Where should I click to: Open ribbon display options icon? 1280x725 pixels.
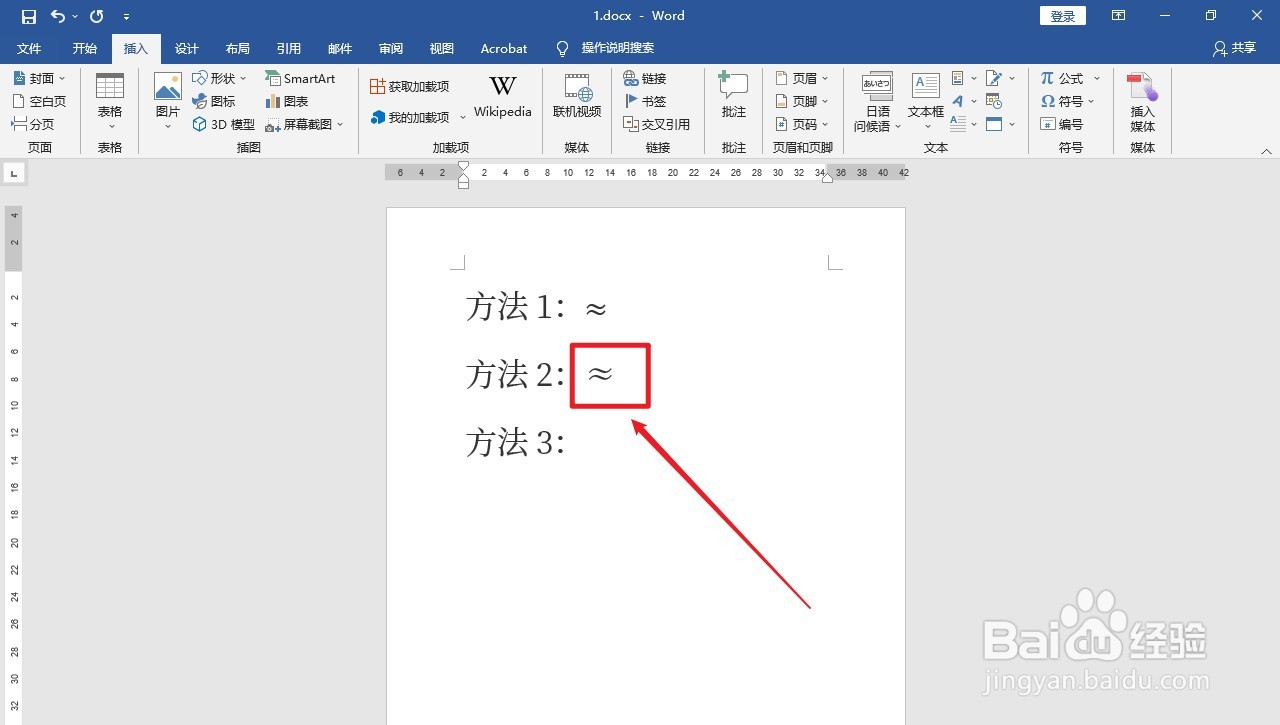pos(1118,16)
